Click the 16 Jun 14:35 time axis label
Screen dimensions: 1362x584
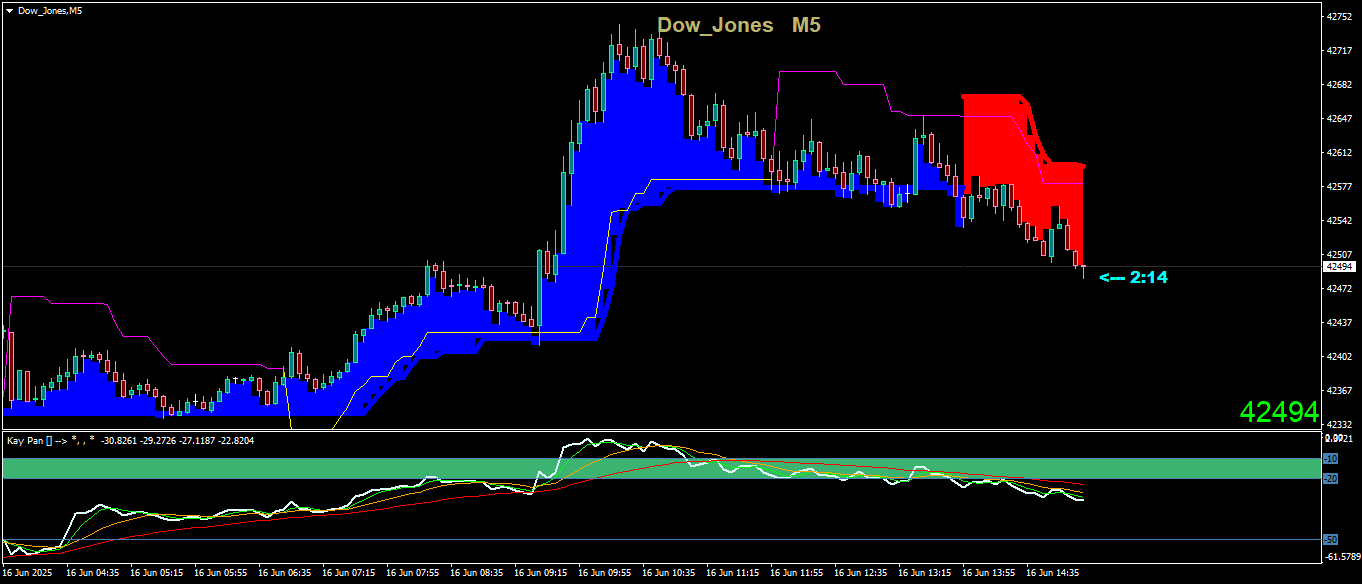pos(1052,574)
